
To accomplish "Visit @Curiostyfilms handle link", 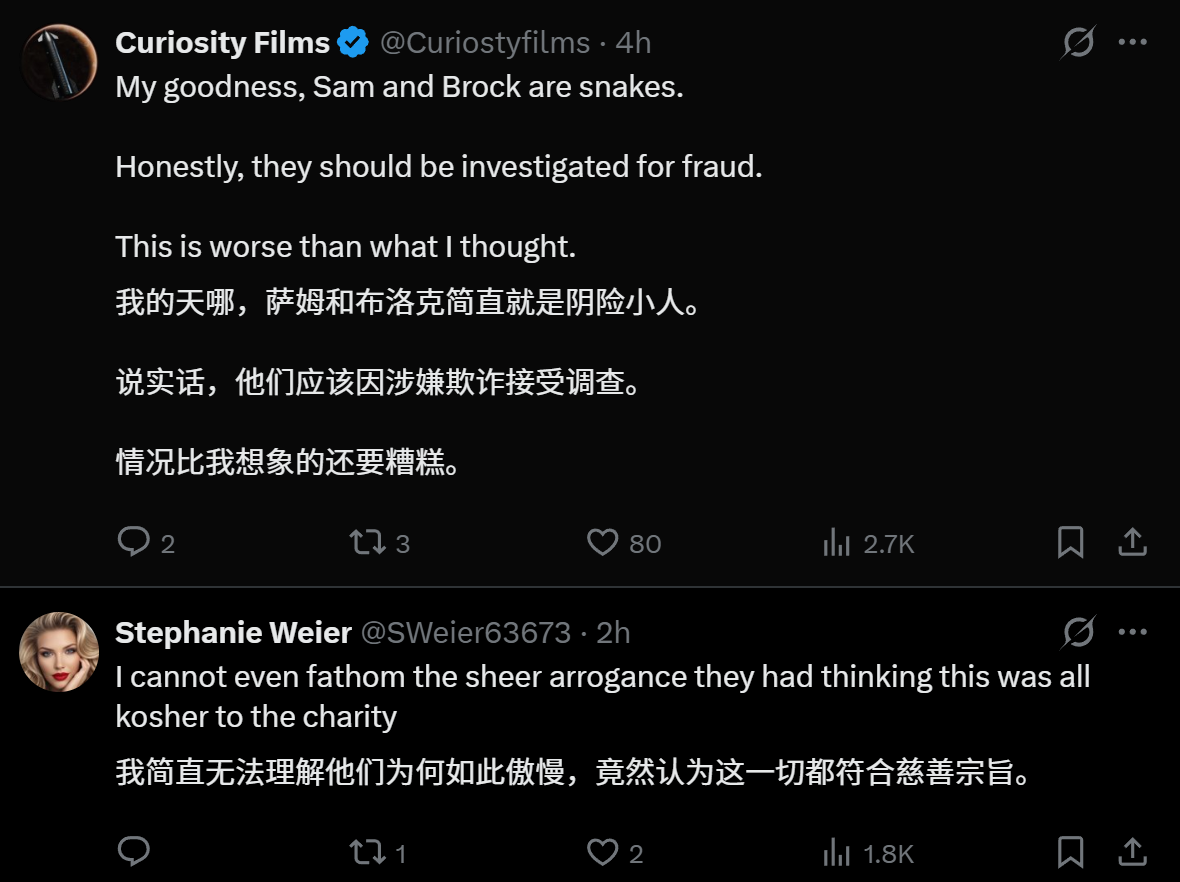I will pyautogui.click(x=485, y=43).
